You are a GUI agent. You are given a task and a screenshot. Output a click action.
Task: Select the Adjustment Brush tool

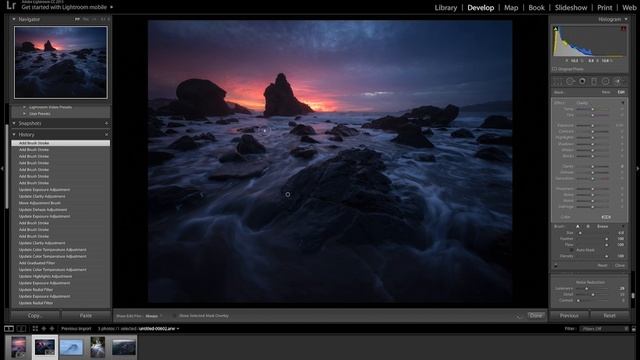pos(619,82)
